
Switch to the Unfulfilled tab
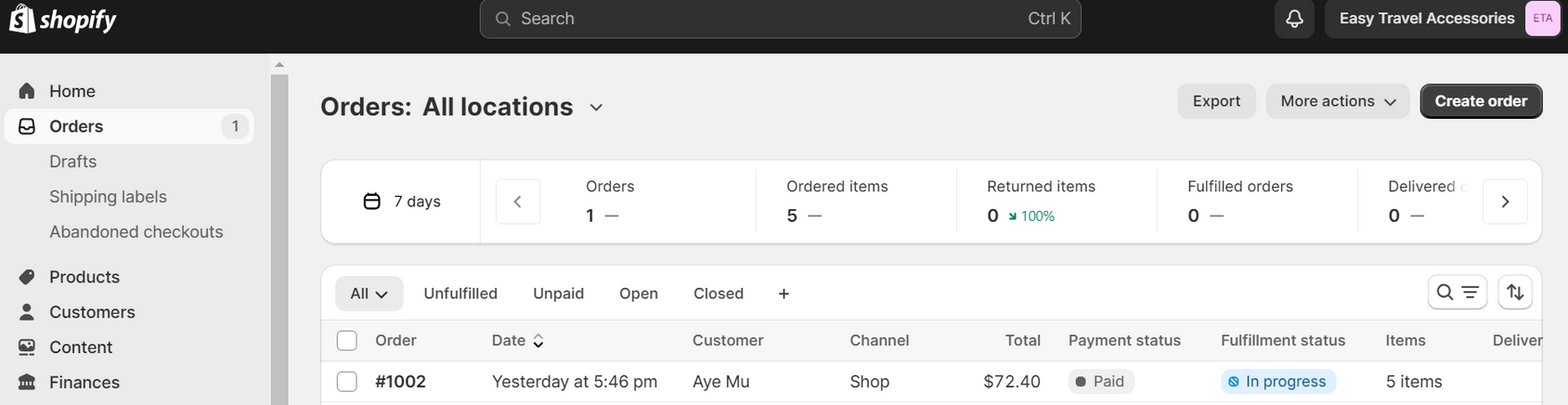click(x=460, y=294)
